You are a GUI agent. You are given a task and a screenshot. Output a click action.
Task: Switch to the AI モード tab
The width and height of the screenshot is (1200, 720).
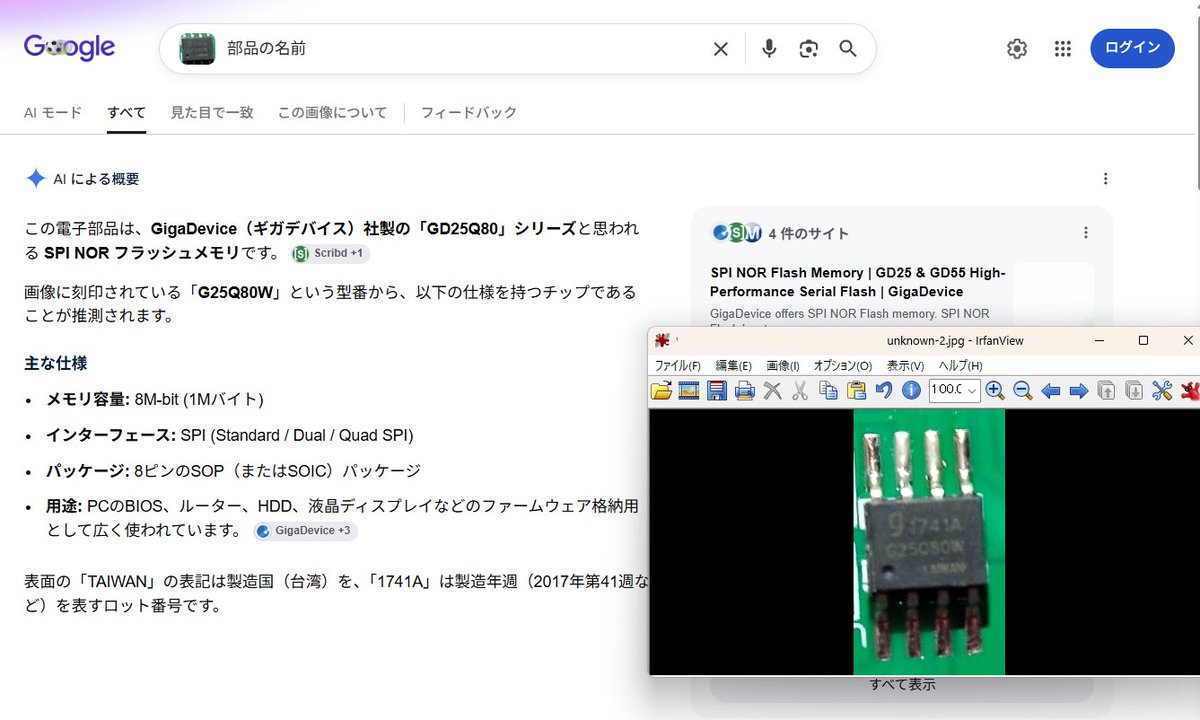click(53, 112)
